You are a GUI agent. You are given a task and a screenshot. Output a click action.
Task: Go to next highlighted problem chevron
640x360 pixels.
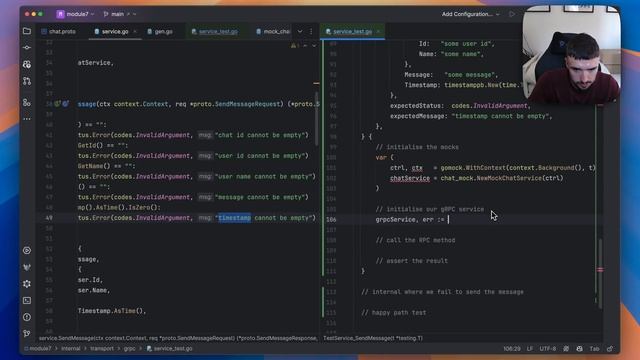[314, 46]
